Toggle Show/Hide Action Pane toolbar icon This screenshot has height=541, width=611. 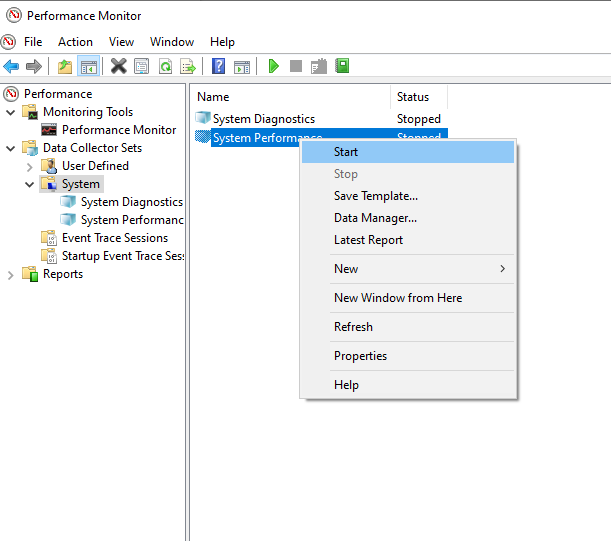242,67
